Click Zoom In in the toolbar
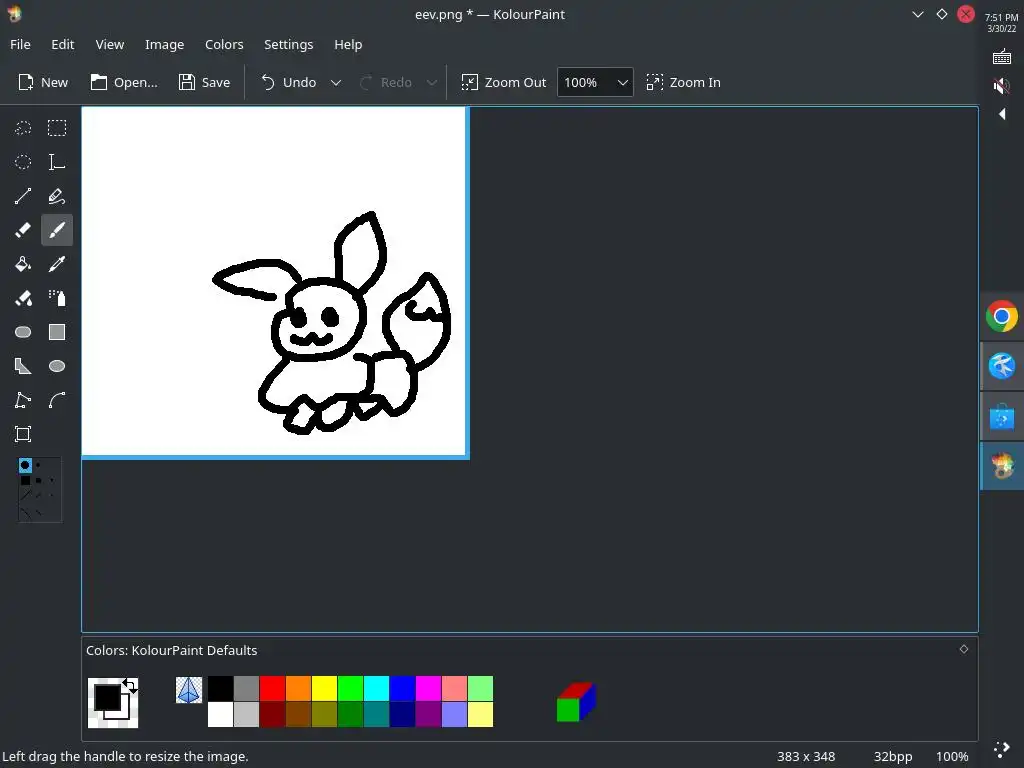1024x768 pixels. (x=683, y=82)
